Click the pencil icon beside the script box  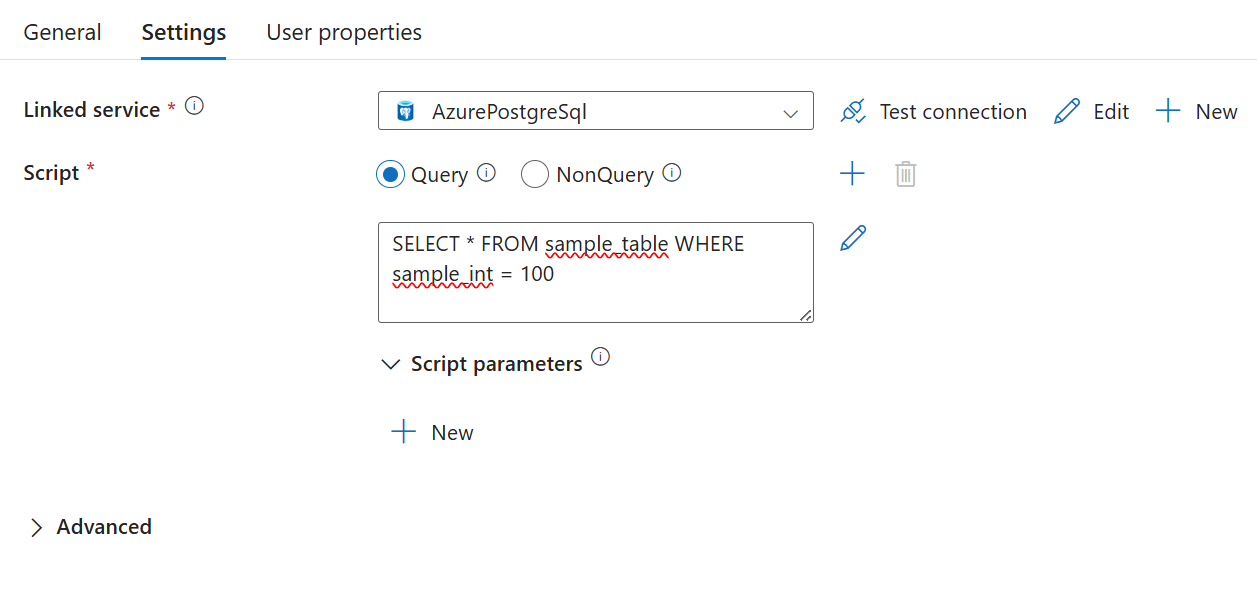(x=853, y=238)
